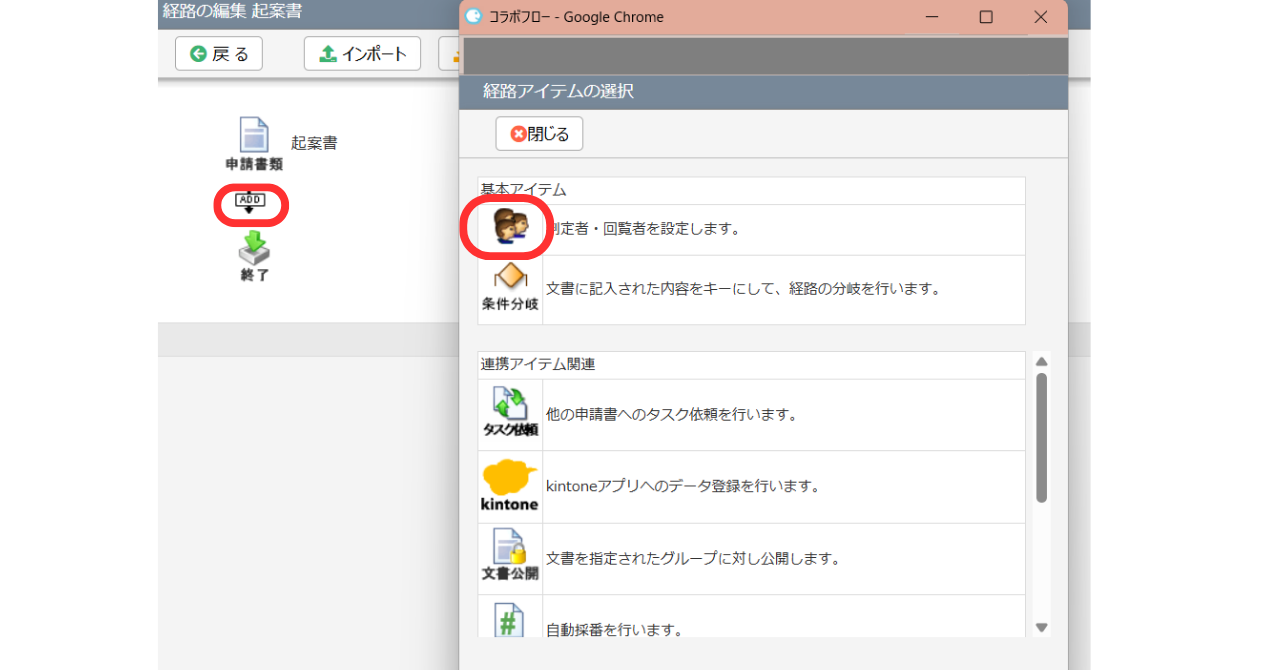Screen dimensions: 1280x670
Task: Click the インポート button
Action: (x=362, y=54)
